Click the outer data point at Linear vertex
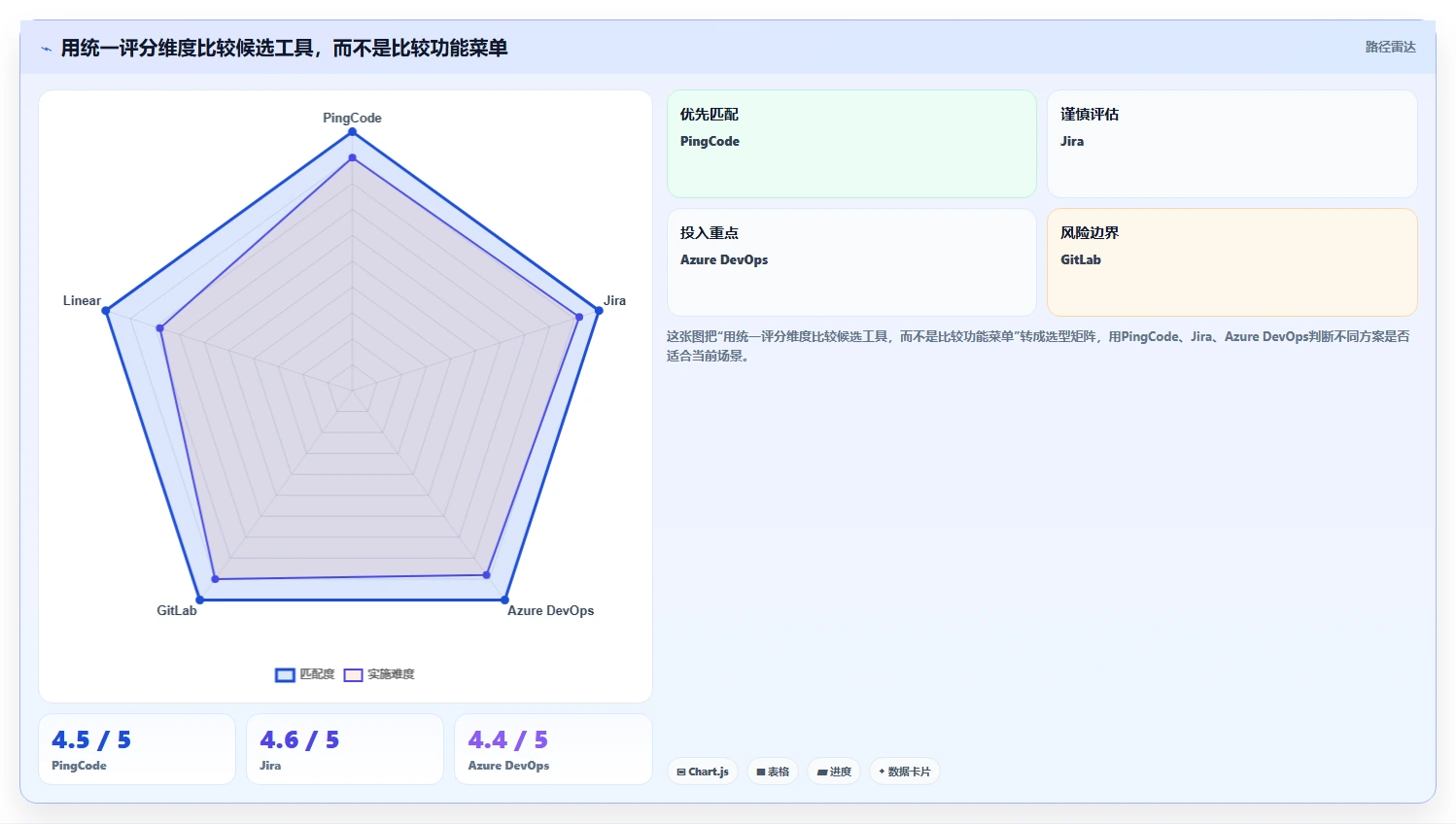Image resolution: width=1456 pixels, height=824 pixels. coord(106,311)
